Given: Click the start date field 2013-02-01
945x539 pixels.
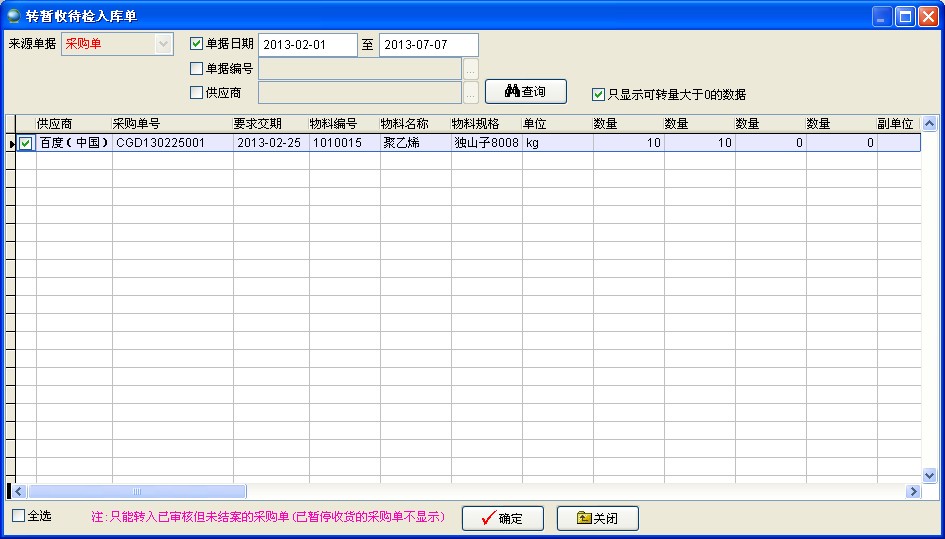Looking at the screenshot, I should (x=307, y=45).
